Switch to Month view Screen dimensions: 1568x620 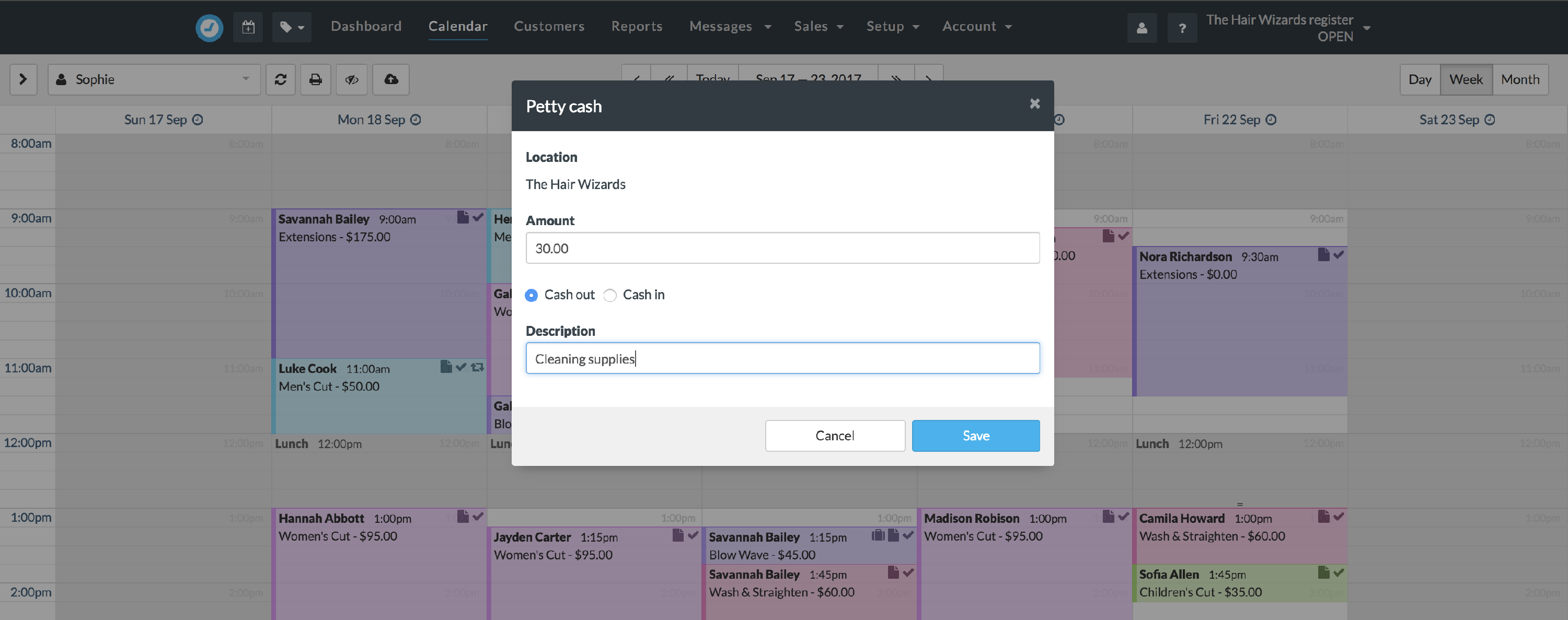pyautogui.click(x=1520, y=79)
